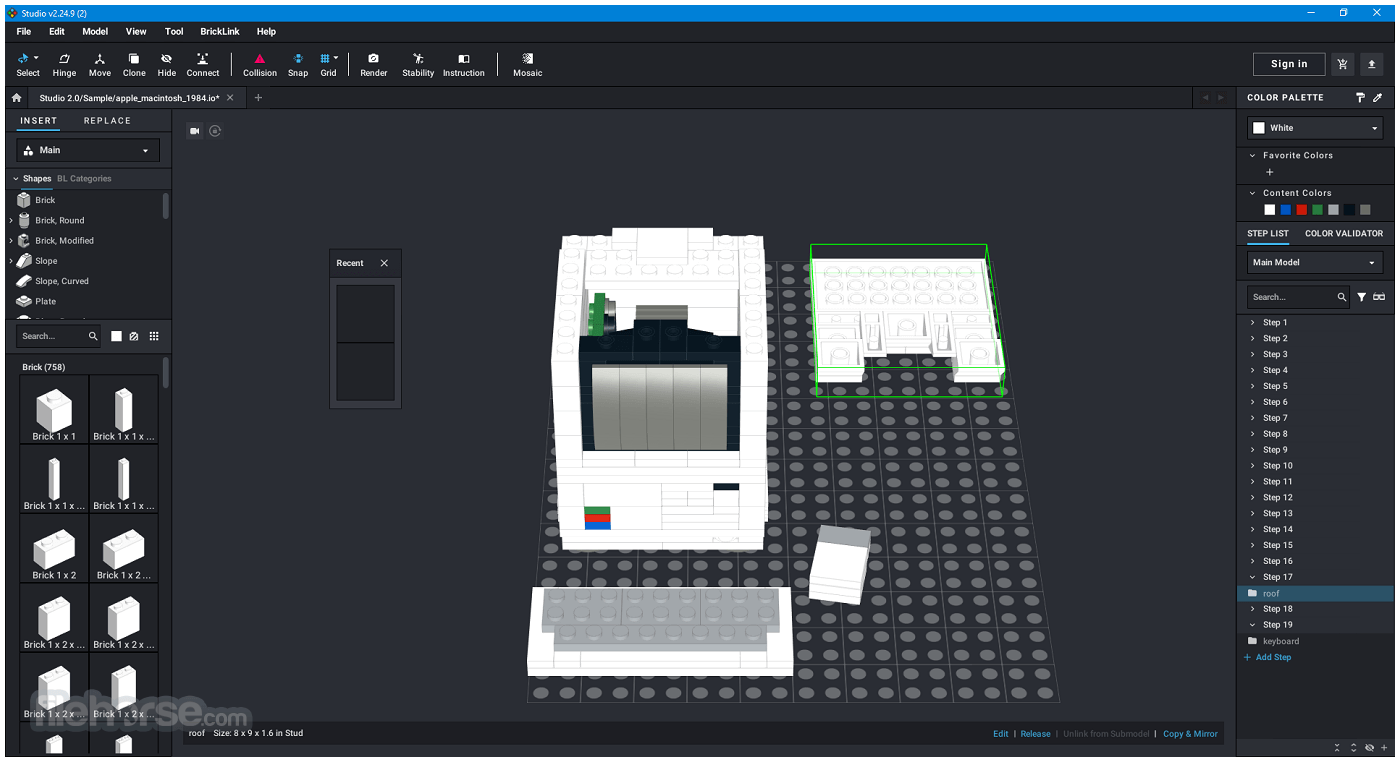Open the White color dropdown
1400x762 pixels.
(1316, 128)
